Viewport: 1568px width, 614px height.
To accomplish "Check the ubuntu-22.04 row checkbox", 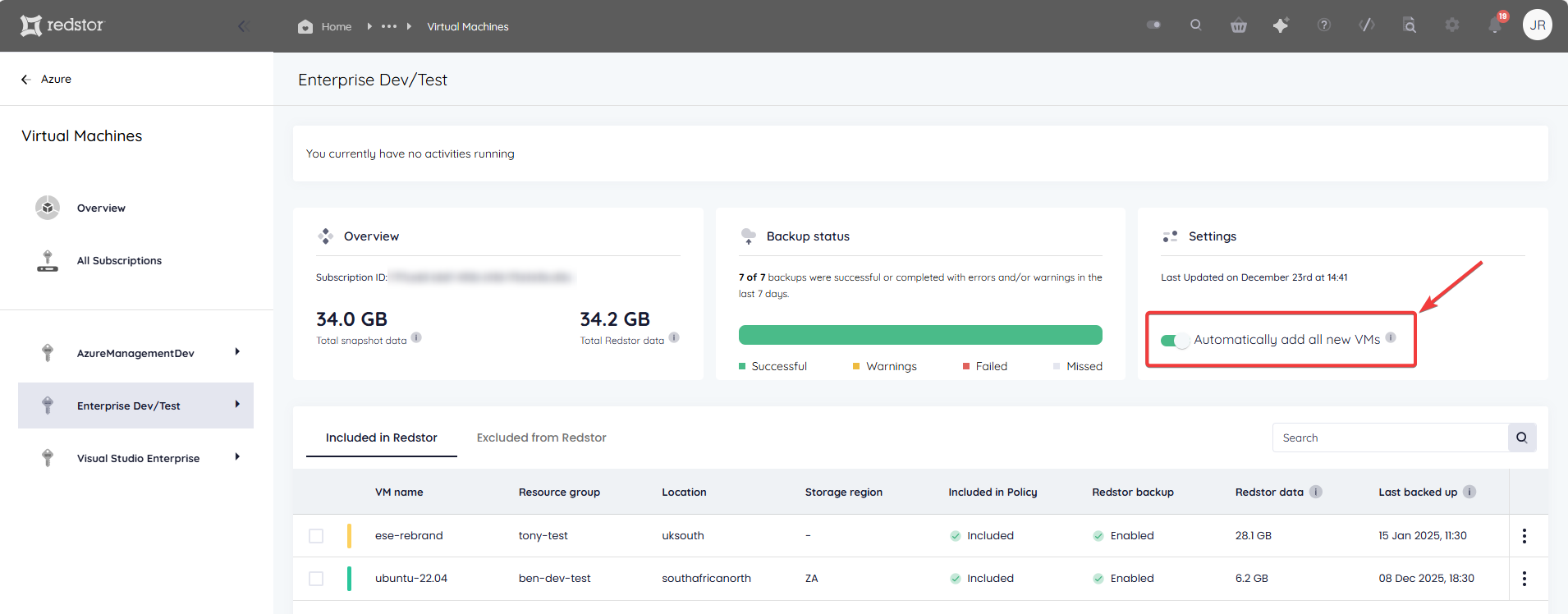I will click(x=316, y=579).
